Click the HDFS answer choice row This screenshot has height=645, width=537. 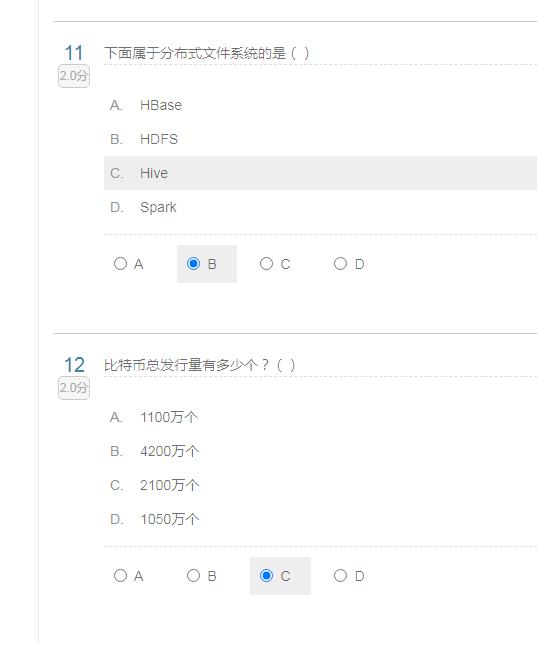click(320, 139)
